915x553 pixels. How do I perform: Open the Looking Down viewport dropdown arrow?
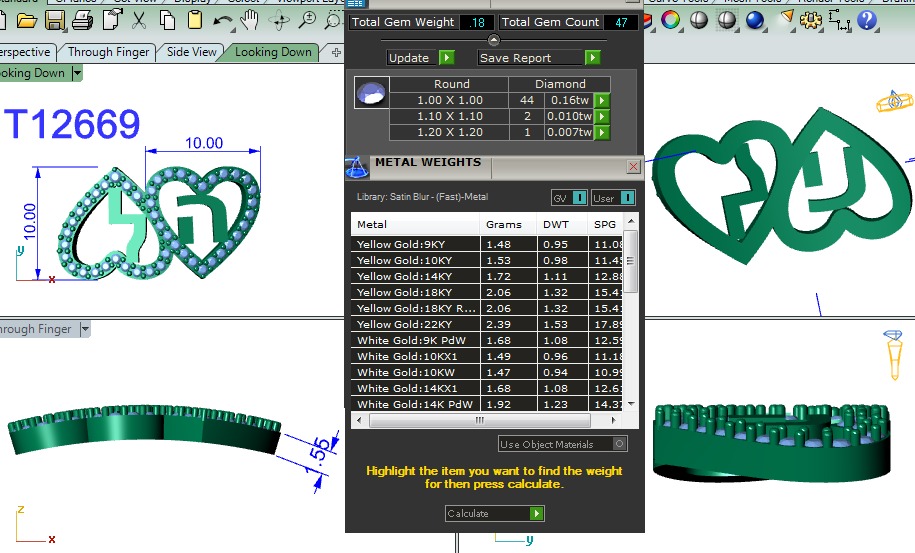76,73
